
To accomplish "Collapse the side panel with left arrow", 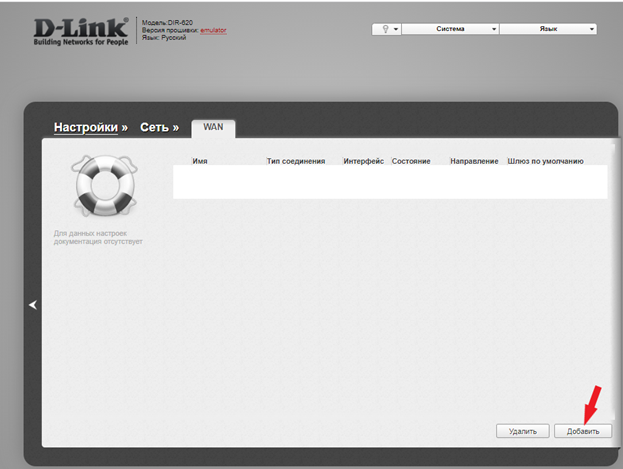I will point(32,305).
